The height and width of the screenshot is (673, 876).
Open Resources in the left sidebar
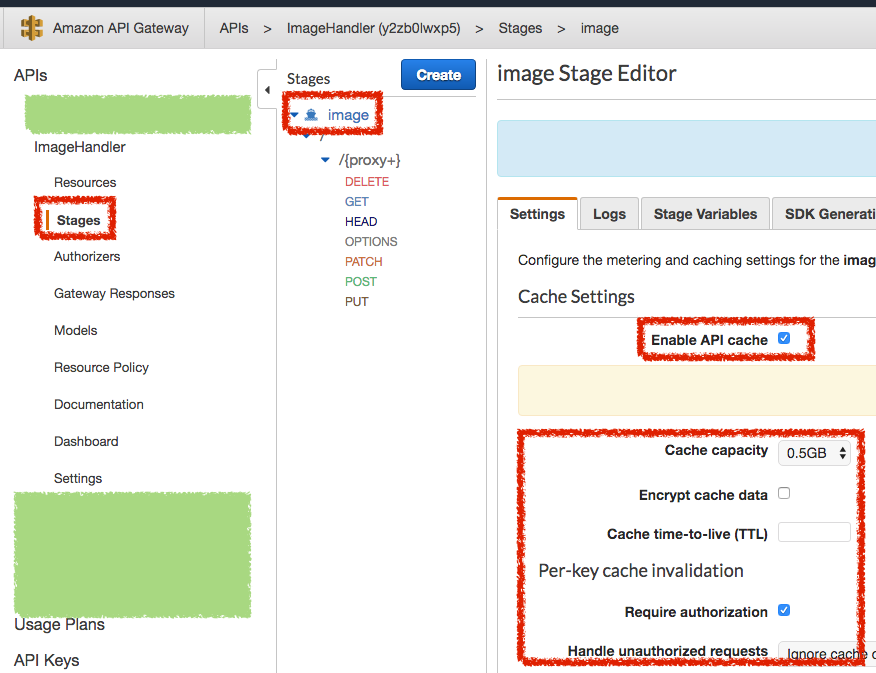click(85, 183)
